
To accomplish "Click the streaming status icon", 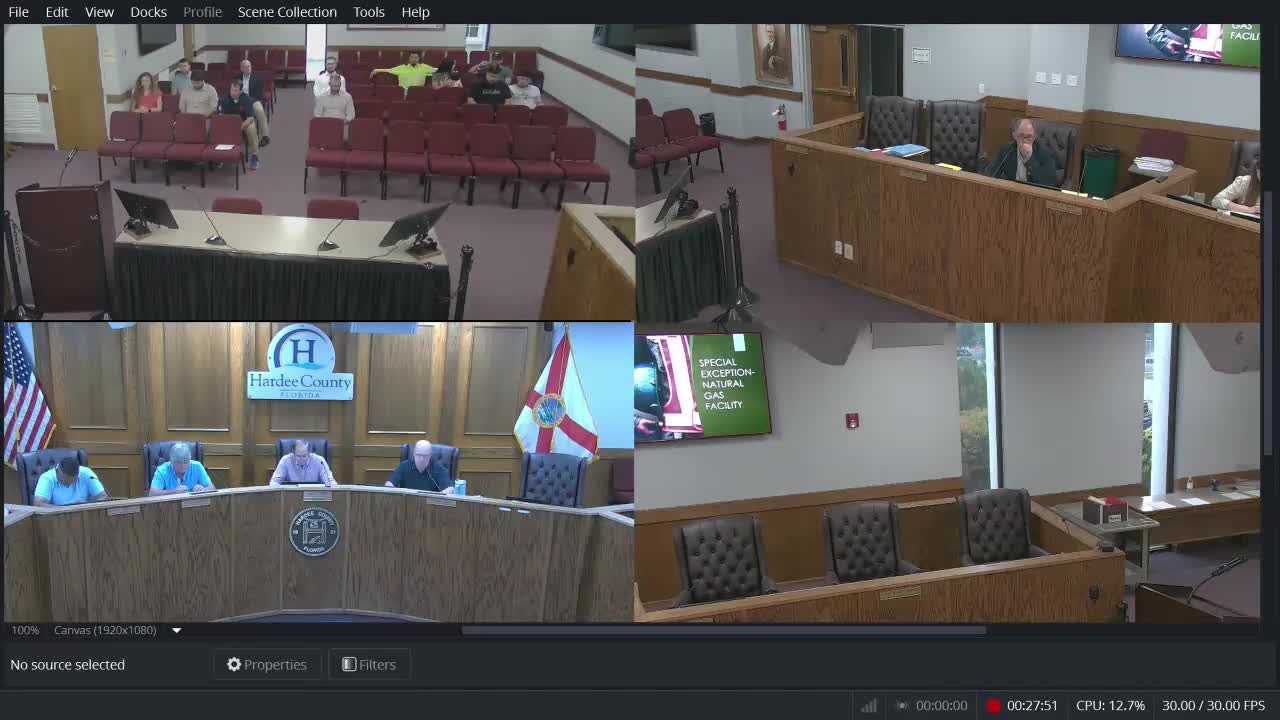I will click(x=902, y=705).
